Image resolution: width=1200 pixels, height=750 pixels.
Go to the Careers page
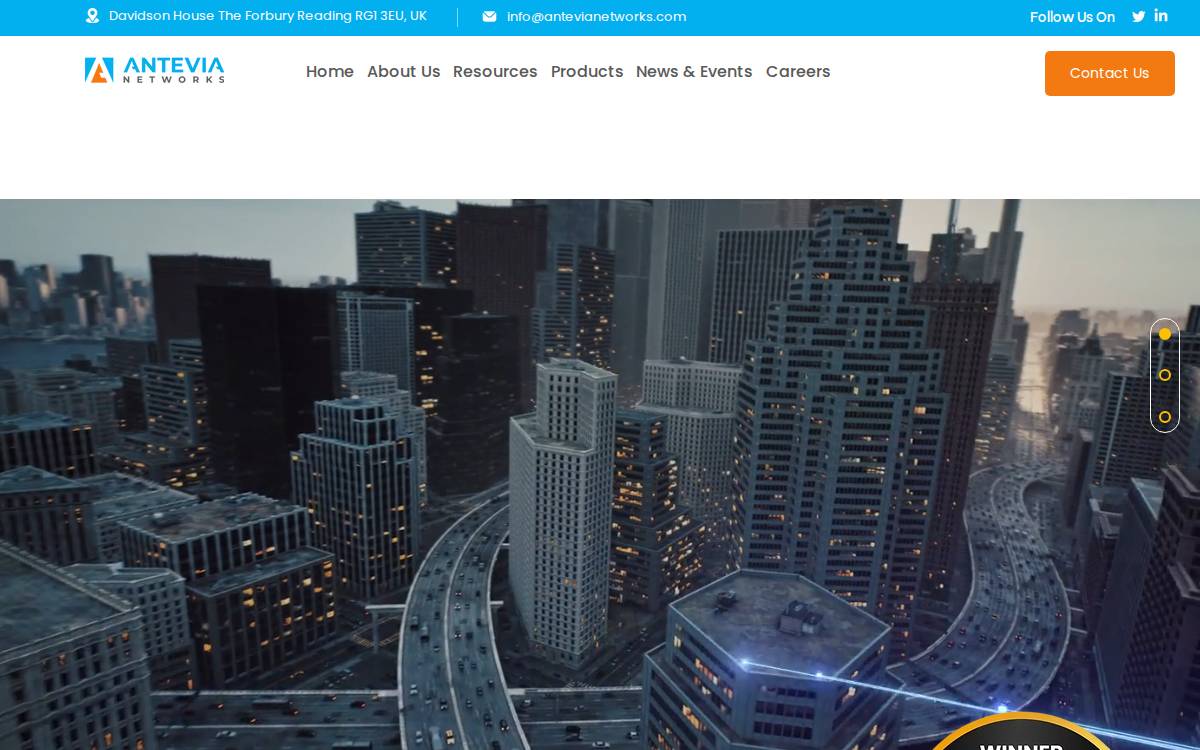tap(798, 72)
